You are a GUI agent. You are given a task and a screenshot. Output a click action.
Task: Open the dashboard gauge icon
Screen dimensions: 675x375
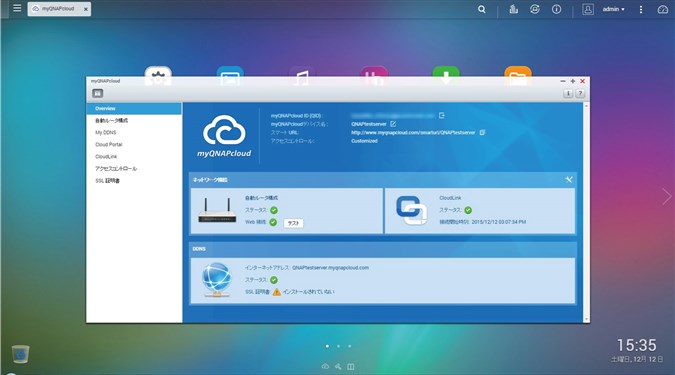(x=663, y=9)
